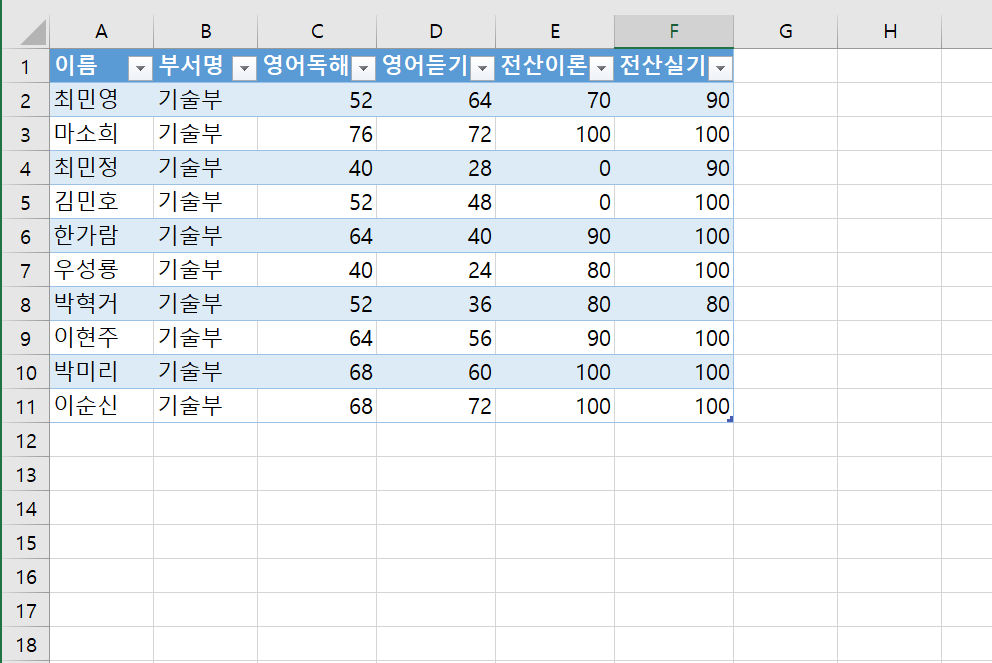Click the Select All corner triangle
Image resolution: width=992 pixels, height=663 pixels.
tap(34, 33)
